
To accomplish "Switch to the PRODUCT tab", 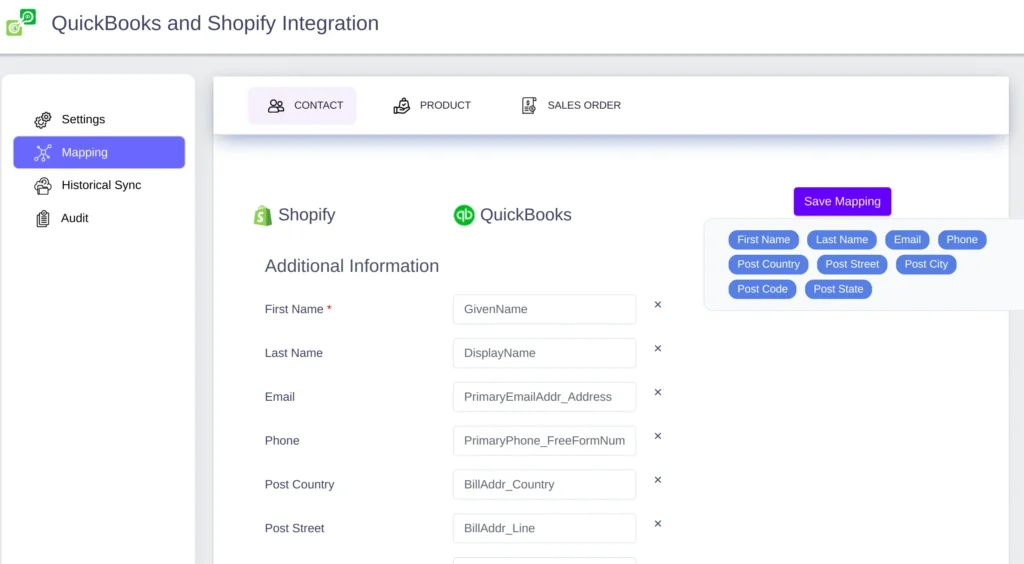I will click(x=432, y=105).
